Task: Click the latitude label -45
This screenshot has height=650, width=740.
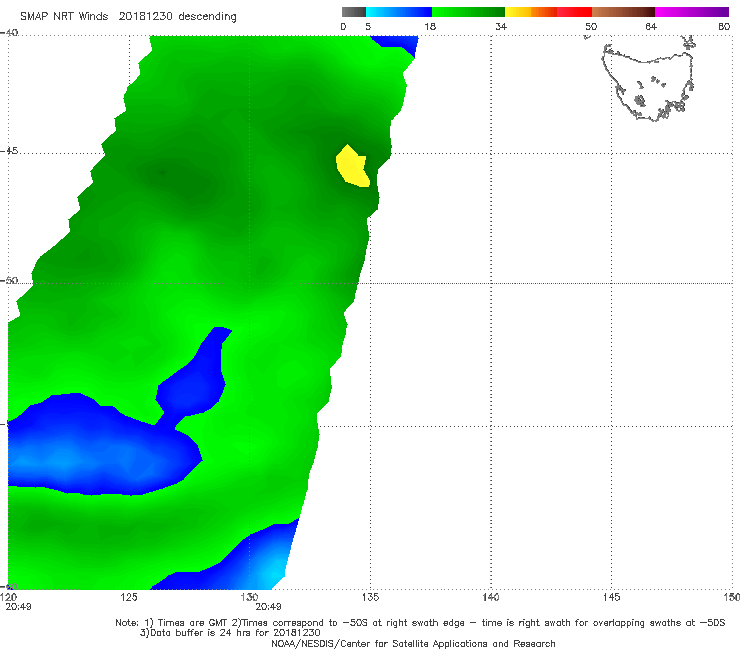Action: [9, 151]
